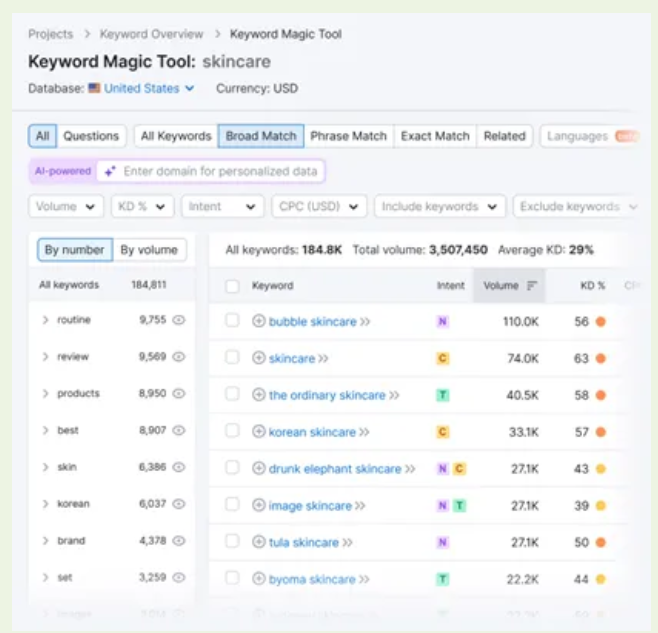Click the T intent badge for the ordinary skincare
This screenshot has height=633, width=658.
pos(442,395)
